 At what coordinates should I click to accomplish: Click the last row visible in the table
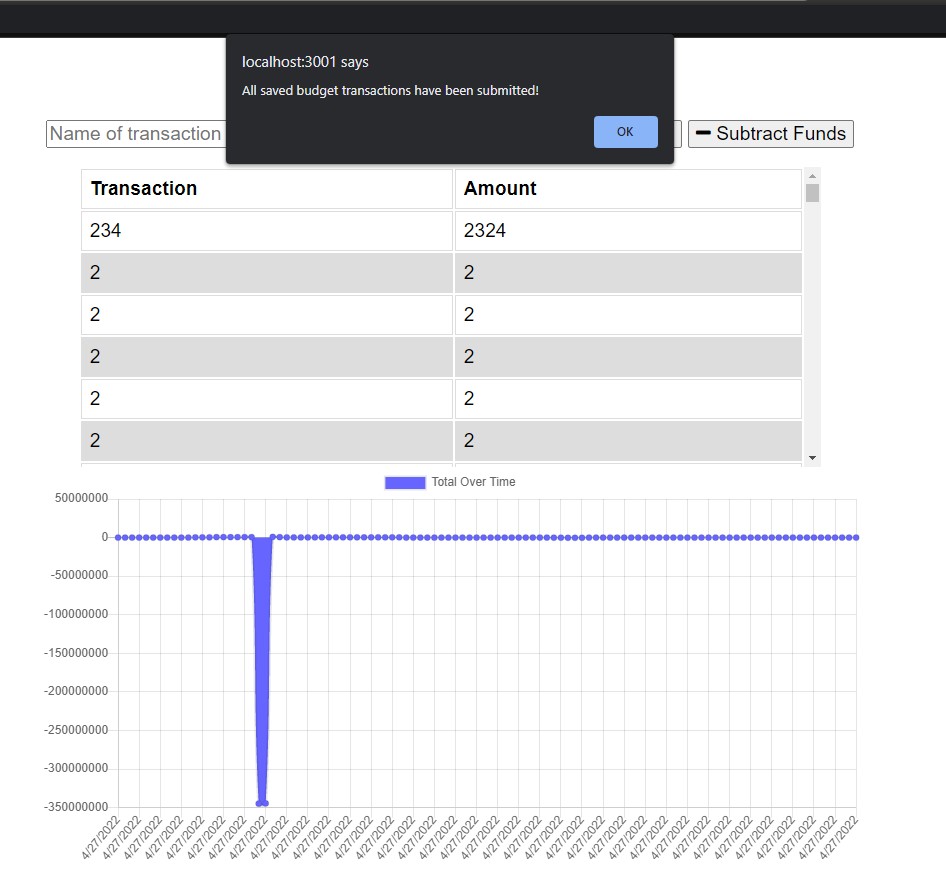265,440
